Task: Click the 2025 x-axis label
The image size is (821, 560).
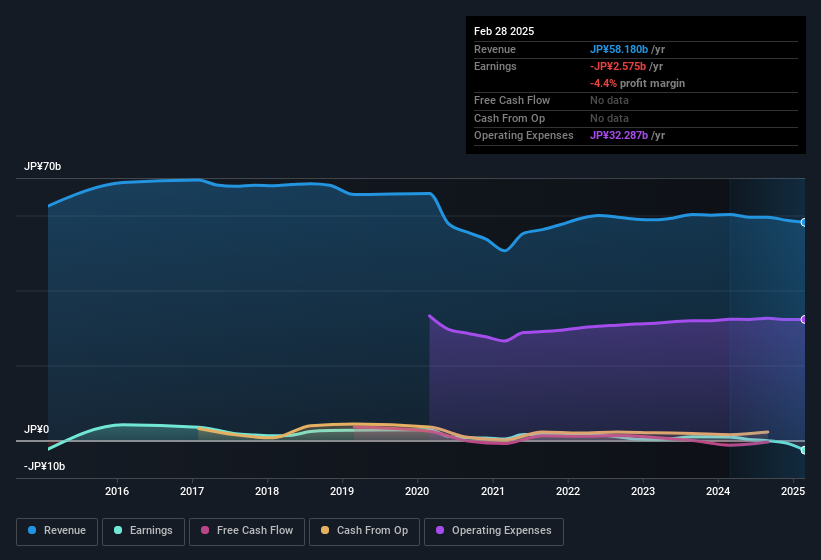Action: [793, 491]
